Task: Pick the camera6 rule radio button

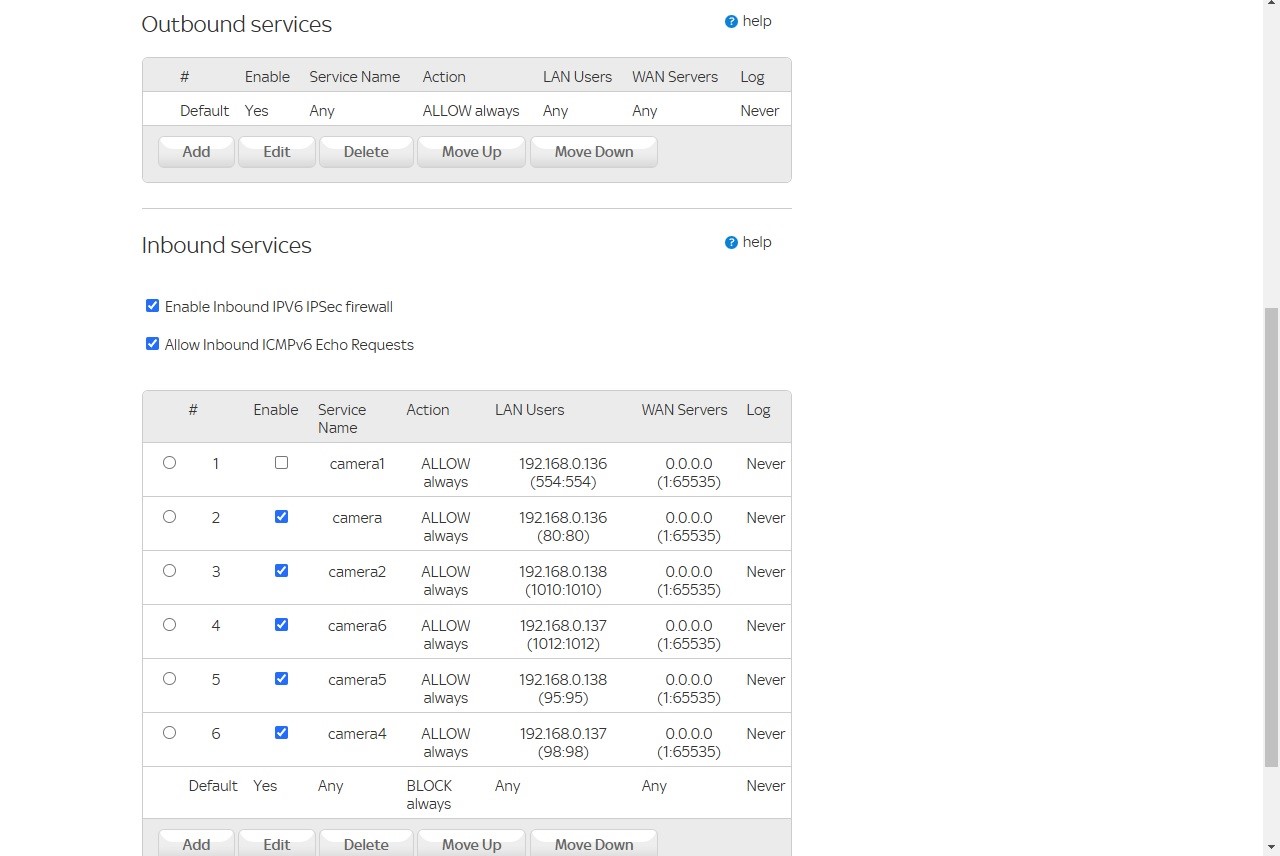Action: [169, 624]
